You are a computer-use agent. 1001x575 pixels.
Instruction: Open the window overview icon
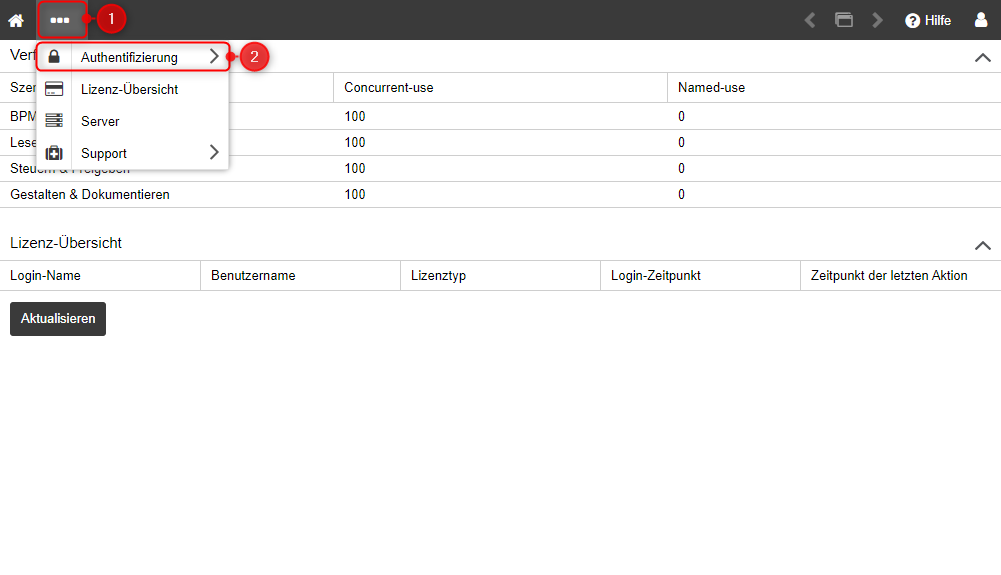844,20
